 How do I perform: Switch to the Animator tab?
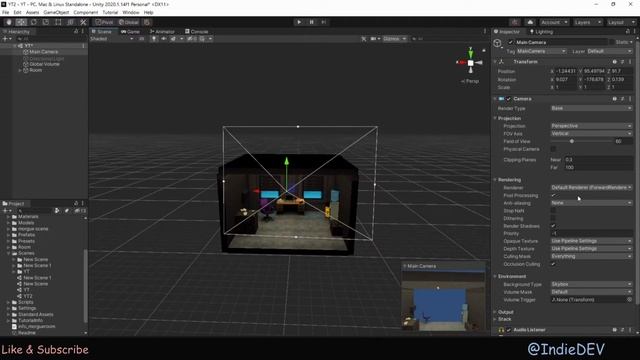pos(162,31)
